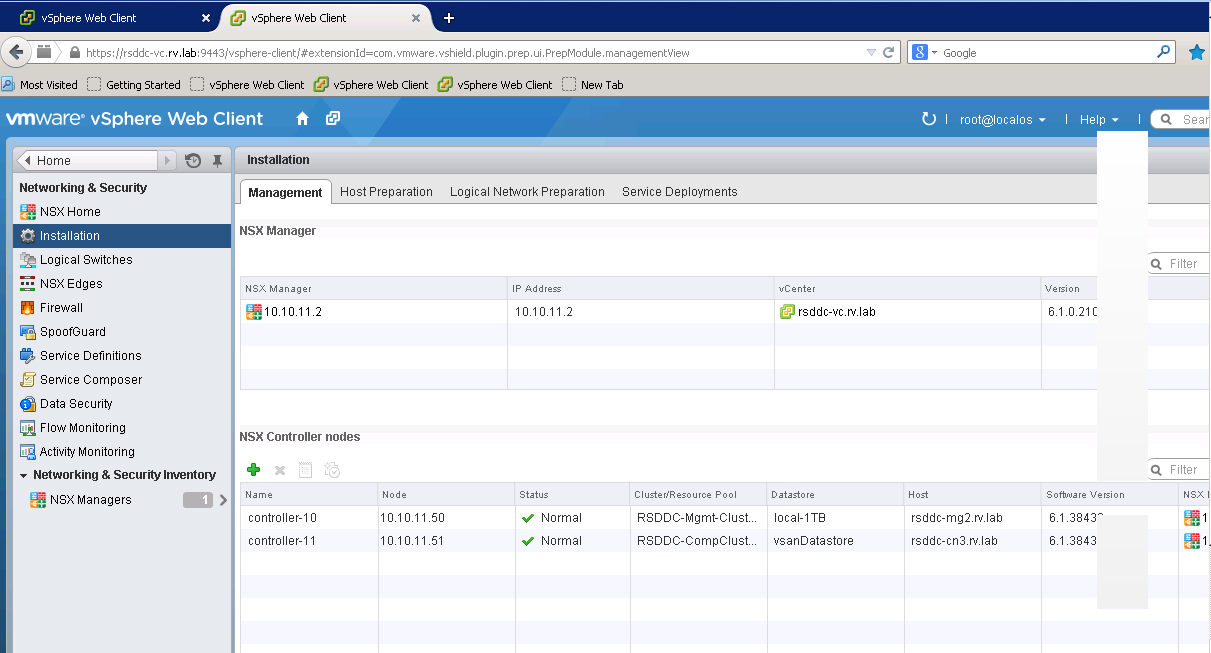Collapse Networking & Security Inventory section
Screen dimensions: 1211x653
click(x=24, y=476)
